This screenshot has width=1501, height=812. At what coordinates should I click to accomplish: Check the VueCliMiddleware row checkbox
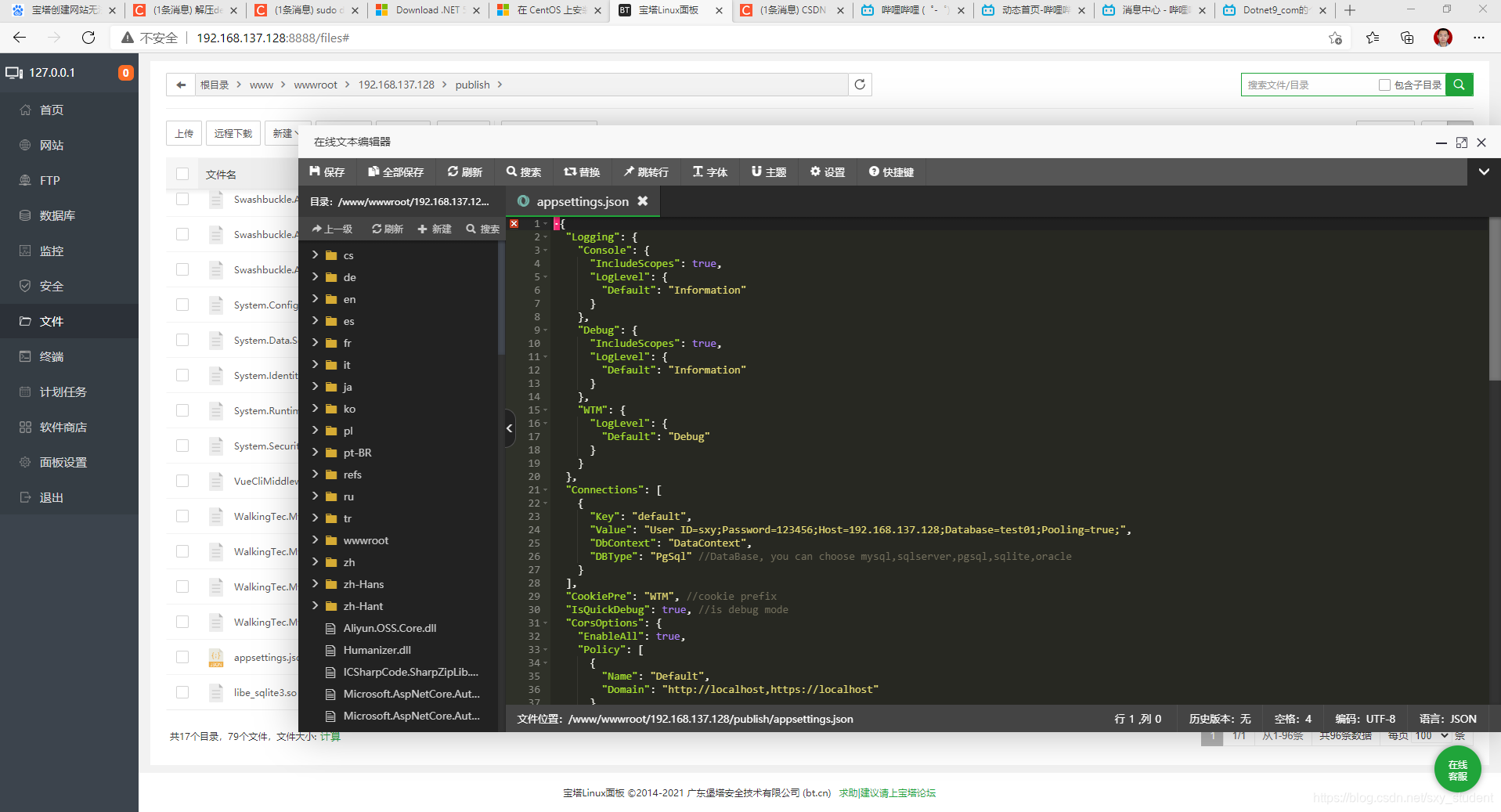[x=182, y=481]
